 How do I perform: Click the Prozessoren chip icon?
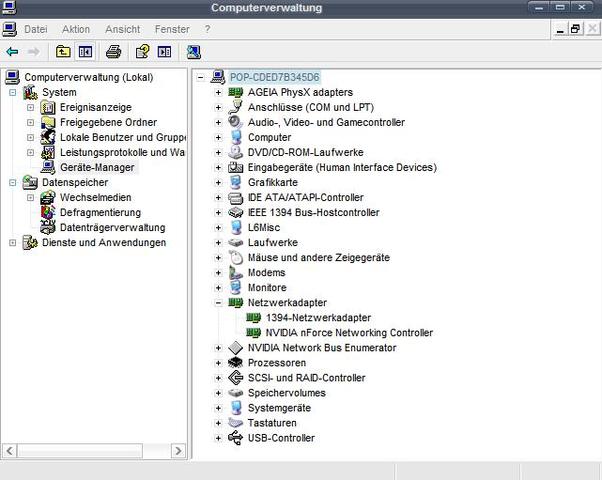click(235, 362)
